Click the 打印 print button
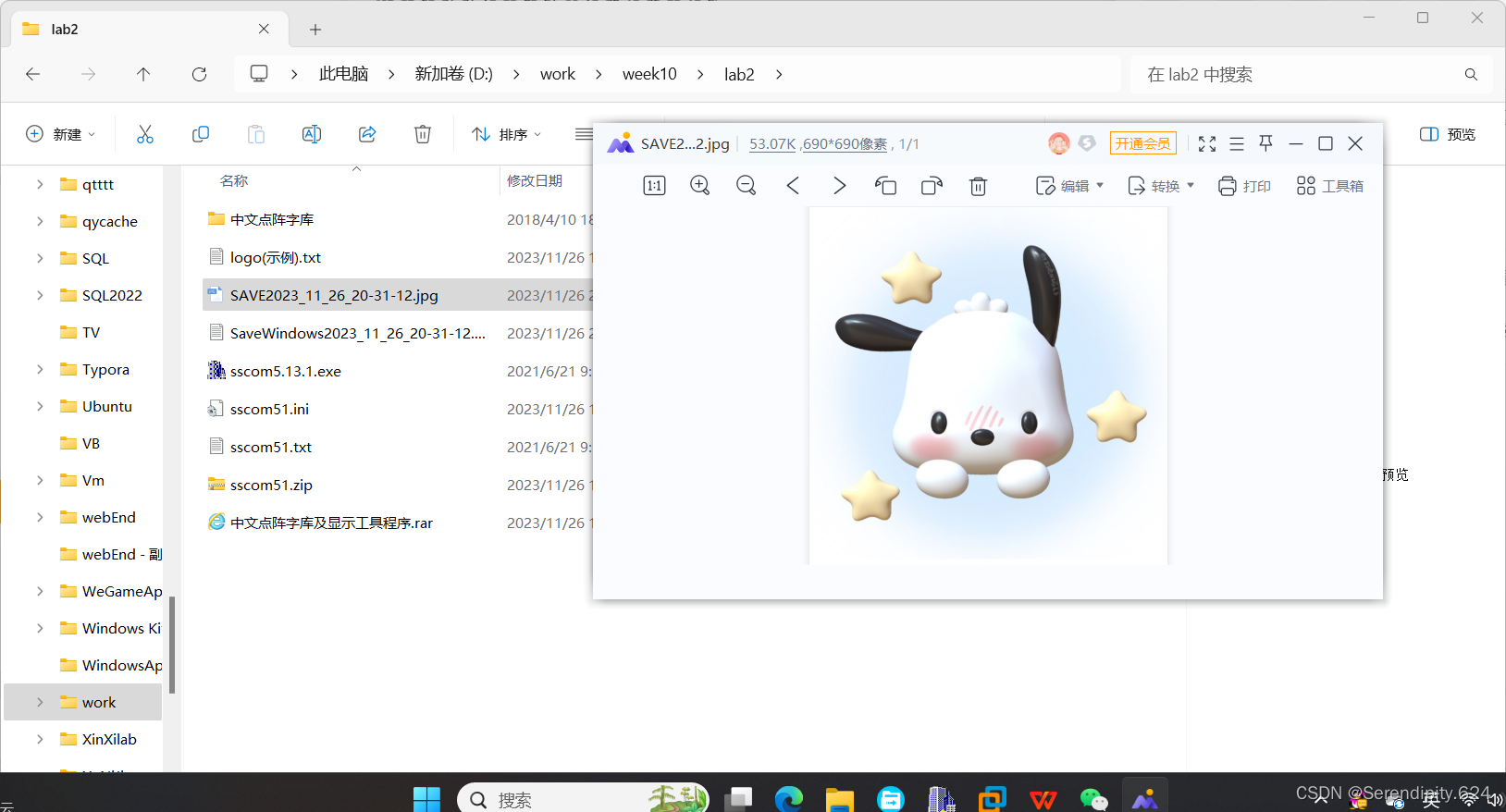The width and height of the screenshot is (1506, 812). [x=1244, y=186]
